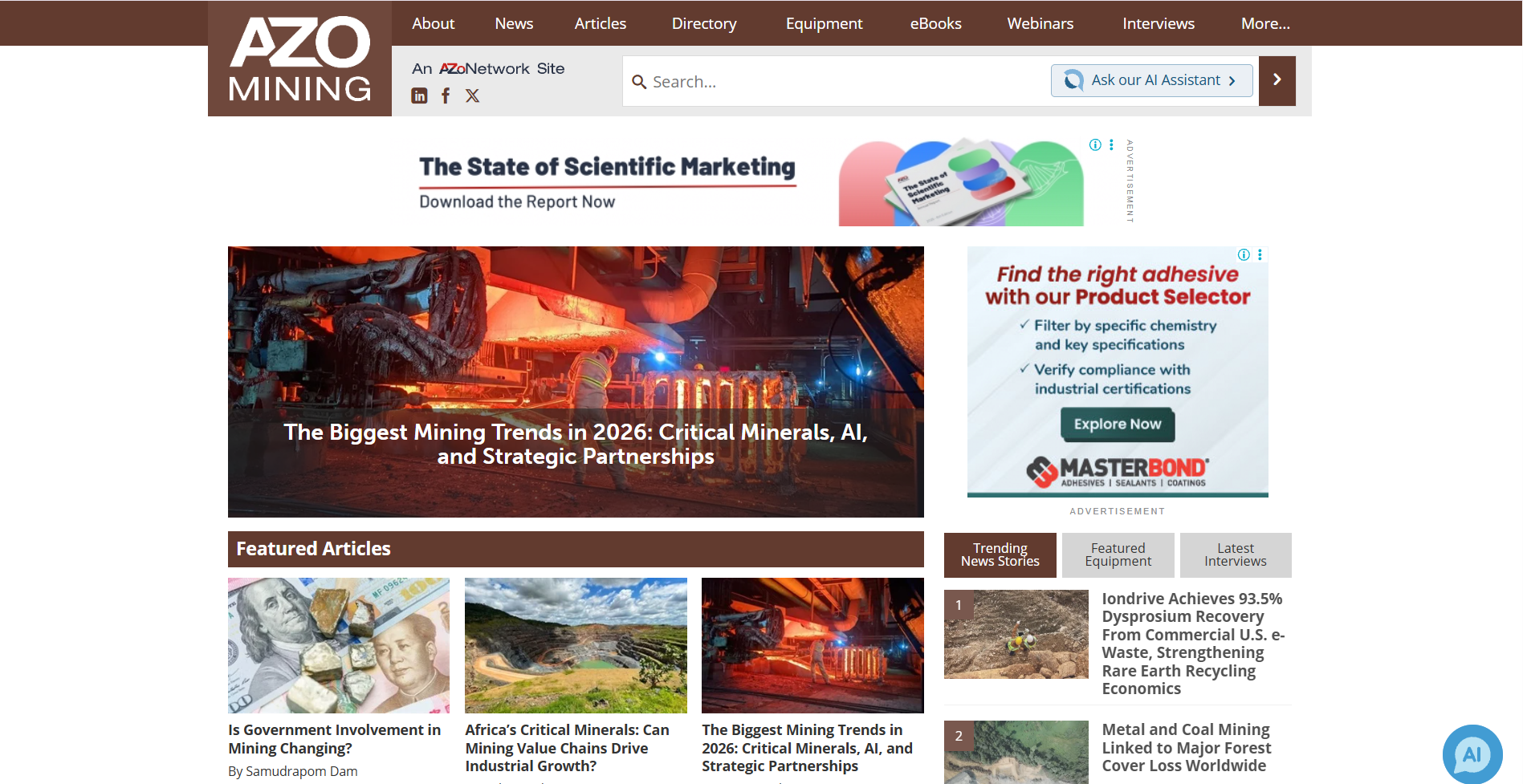Click the AZO Mining logo

[299, 59]
